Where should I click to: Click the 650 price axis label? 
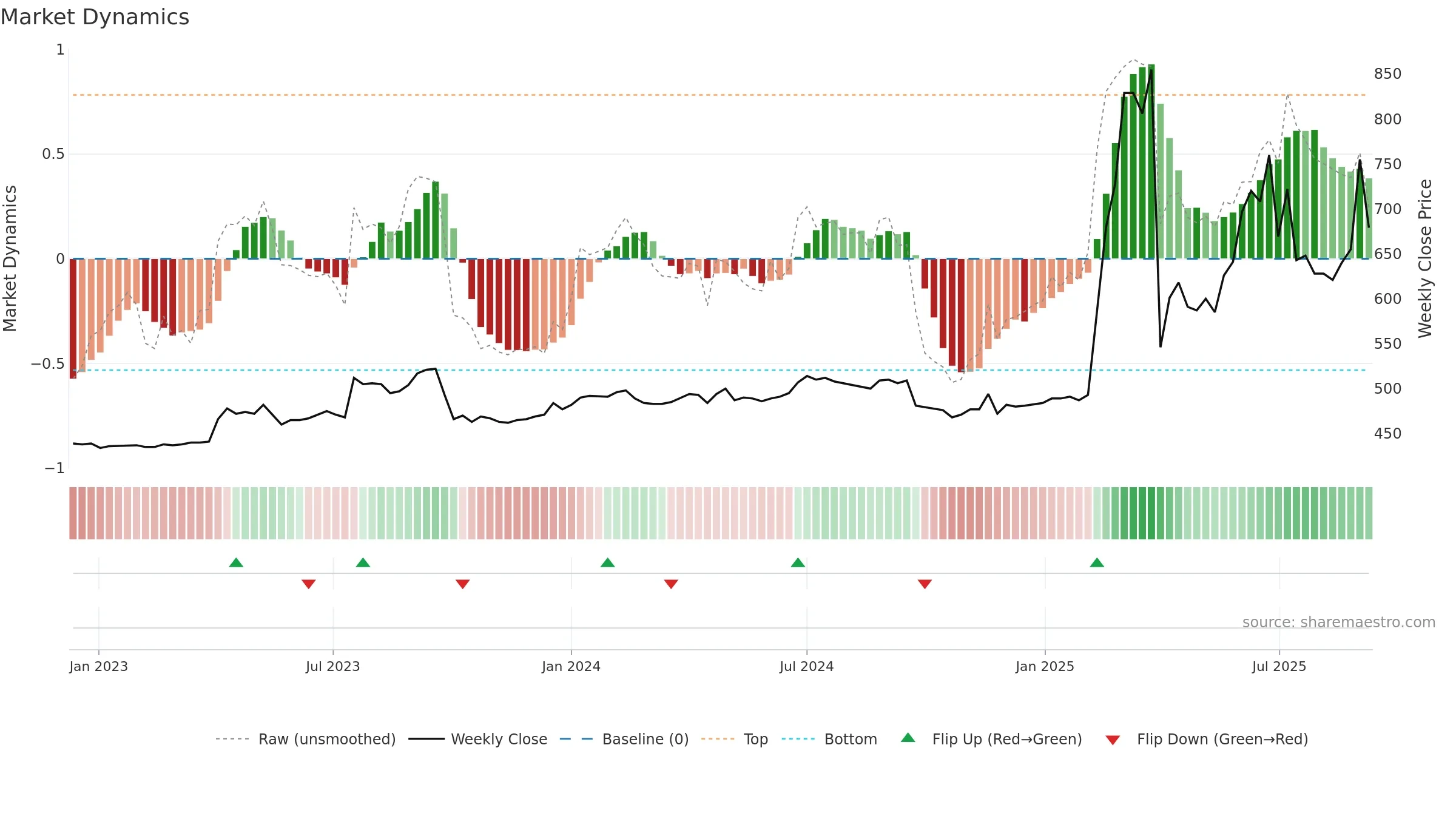pyautogui.click(x=1387, y=254)
